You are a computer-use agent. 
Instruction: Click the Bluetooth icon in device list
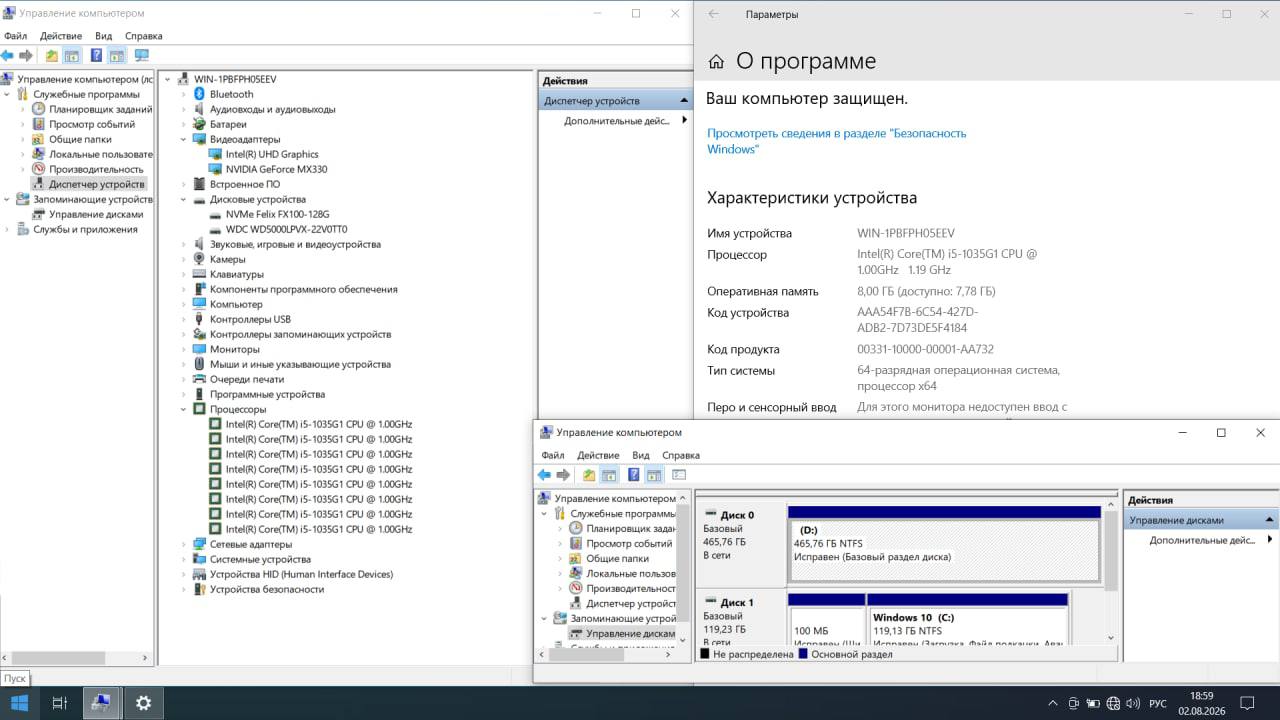coord(200,94)
